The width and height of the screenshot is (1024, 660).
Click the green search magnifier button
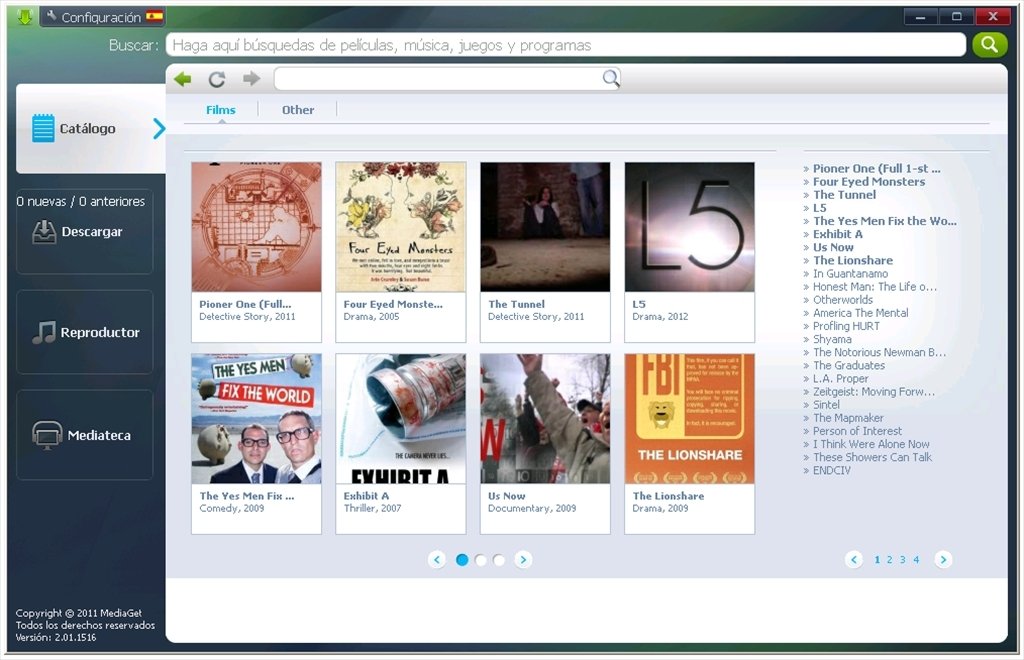[x=989, y=45]
